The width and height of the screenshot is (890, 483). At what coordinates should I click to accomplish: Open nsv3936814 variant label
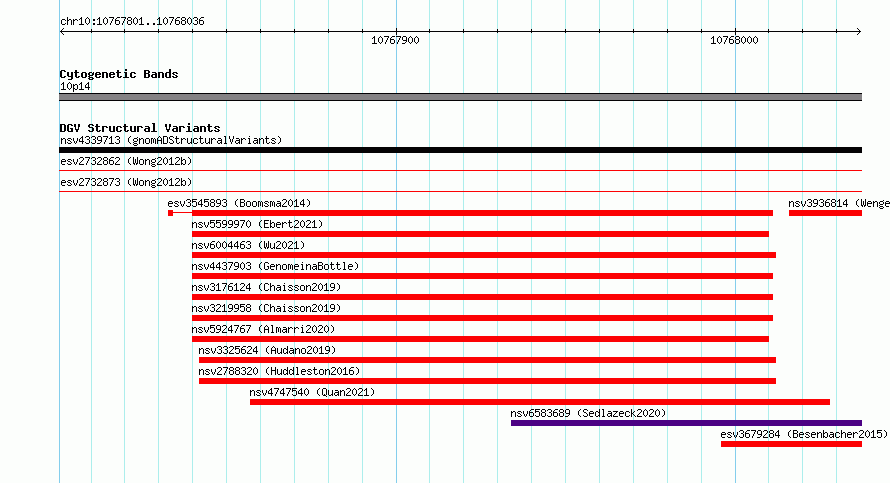point(839,203)
